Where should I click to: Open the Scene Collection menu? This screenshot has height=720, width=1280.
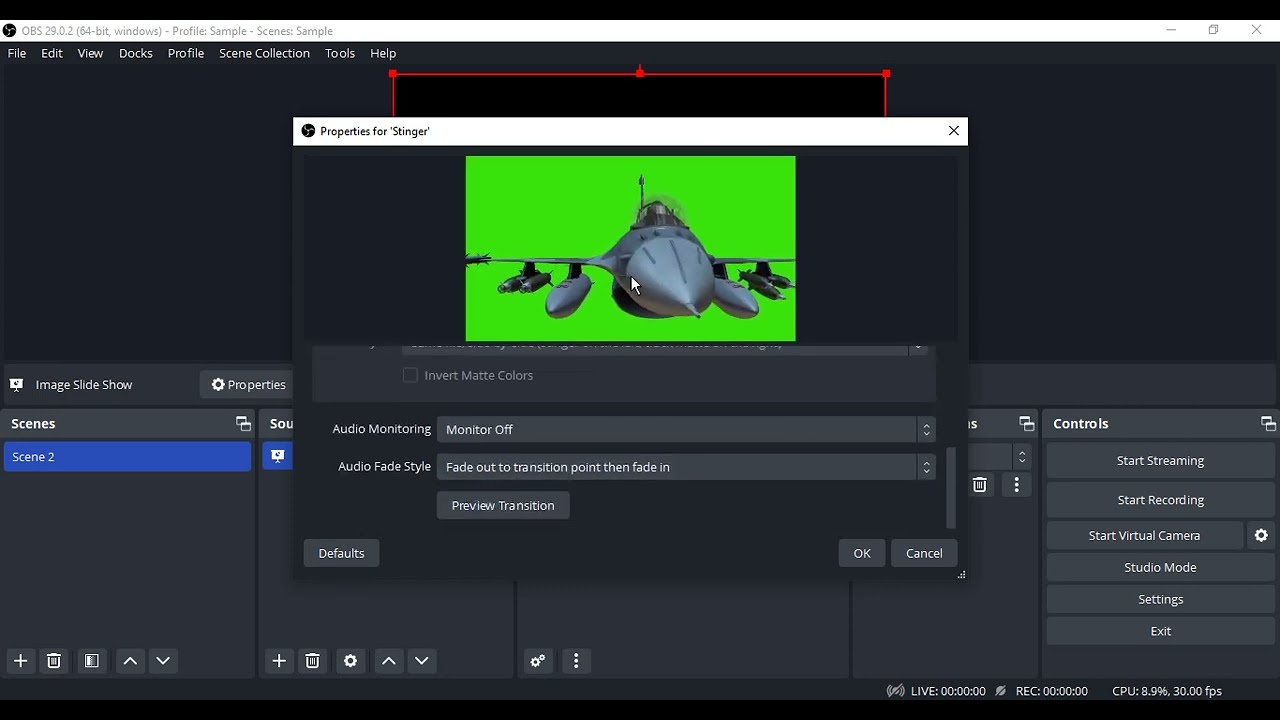point(265,54)
